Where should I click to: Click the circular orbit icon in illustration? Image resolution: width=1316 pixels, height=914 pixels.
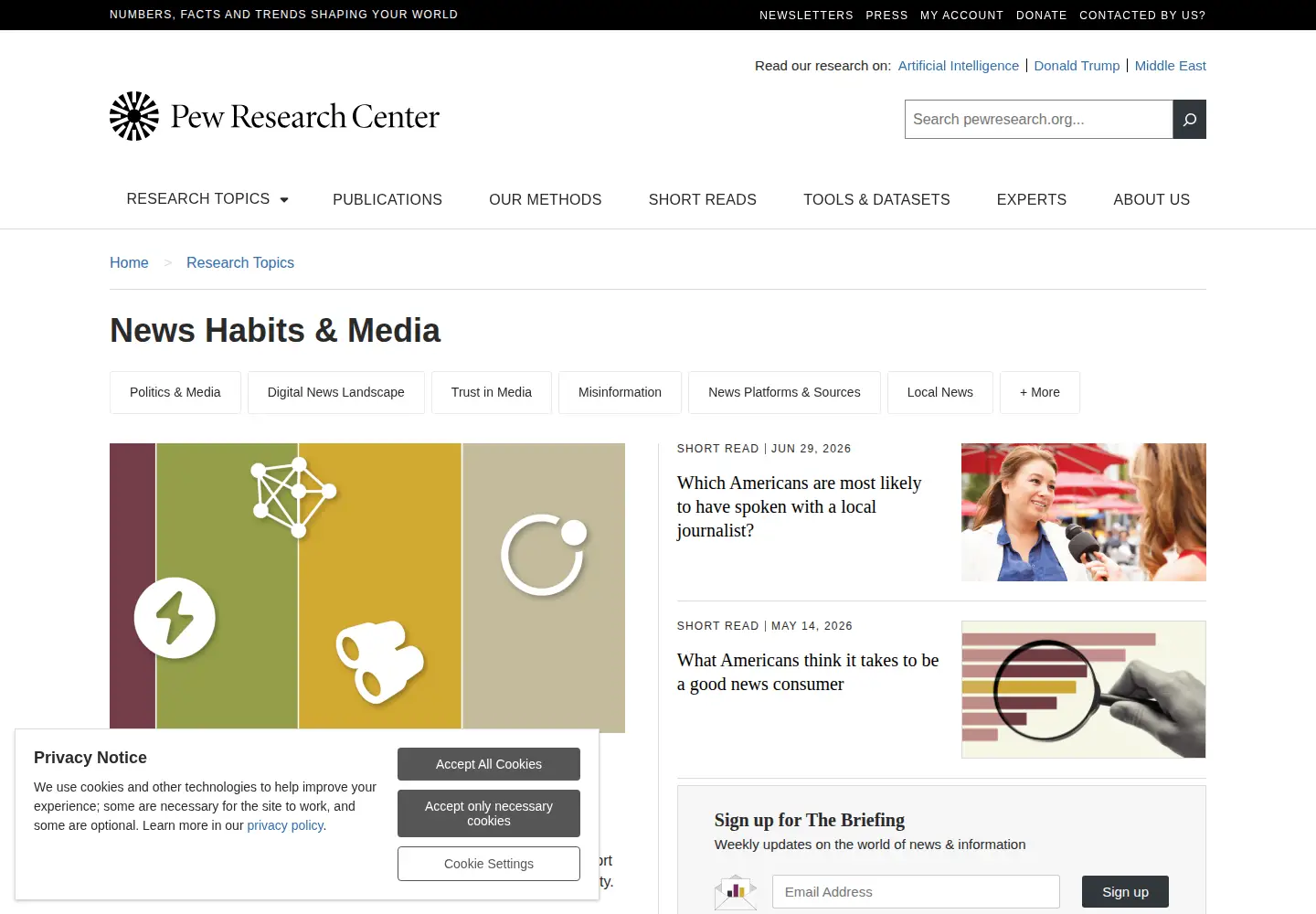pyautogui.click(x=544, y=555)
